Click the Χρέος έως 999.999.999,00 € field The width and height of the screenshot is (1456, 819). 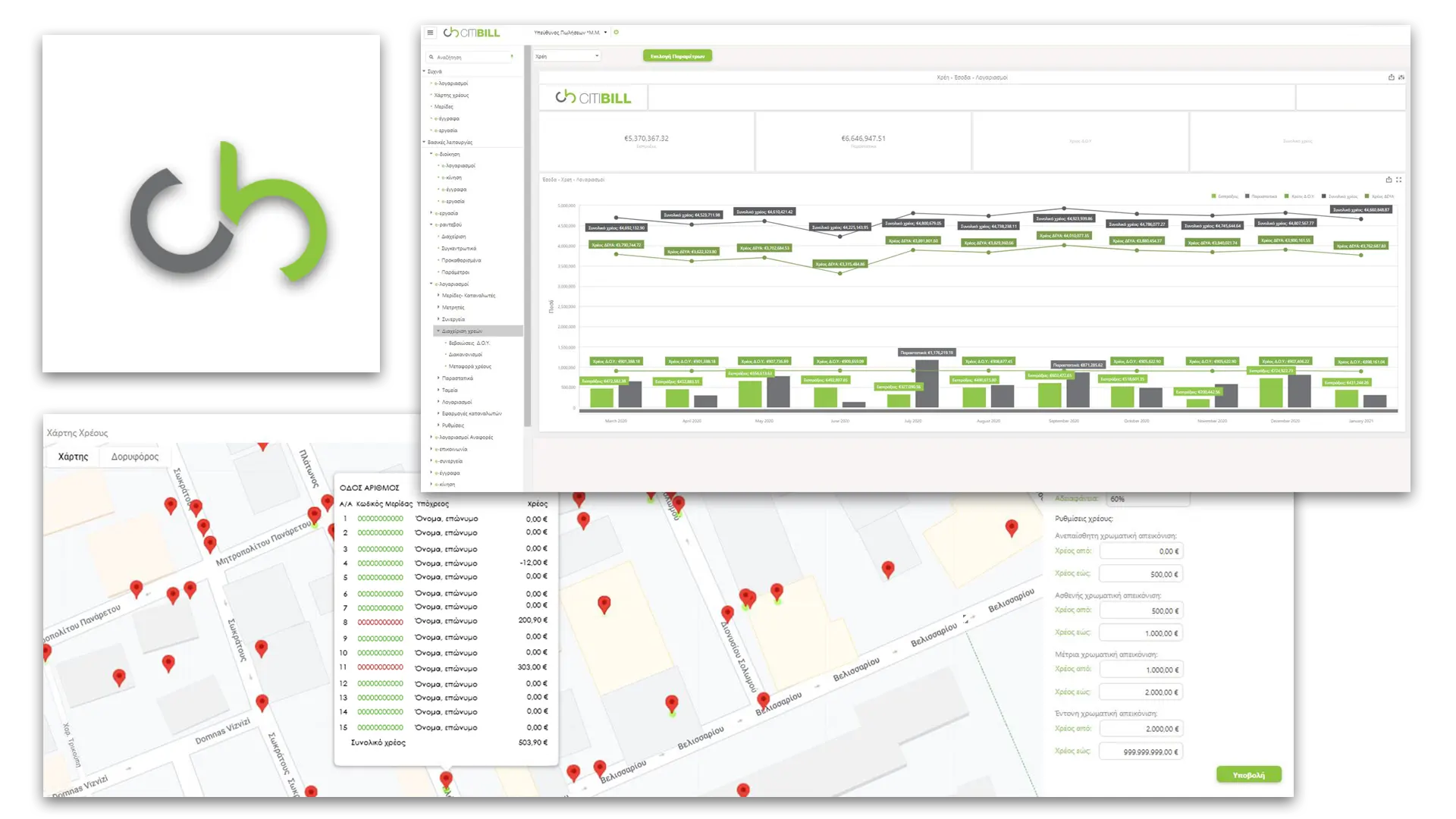click(x=1141, y=752)
